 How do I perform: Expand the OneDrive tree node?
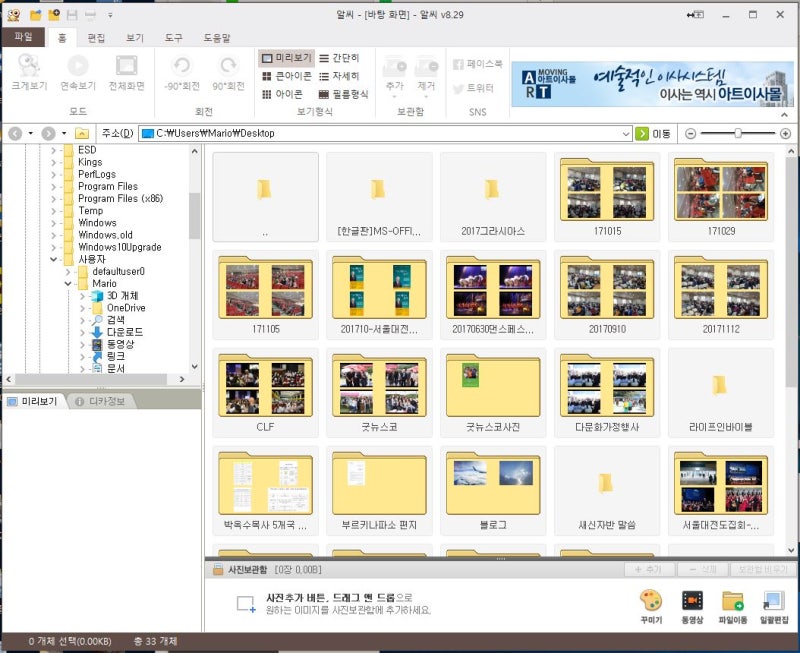coord(82,308)
